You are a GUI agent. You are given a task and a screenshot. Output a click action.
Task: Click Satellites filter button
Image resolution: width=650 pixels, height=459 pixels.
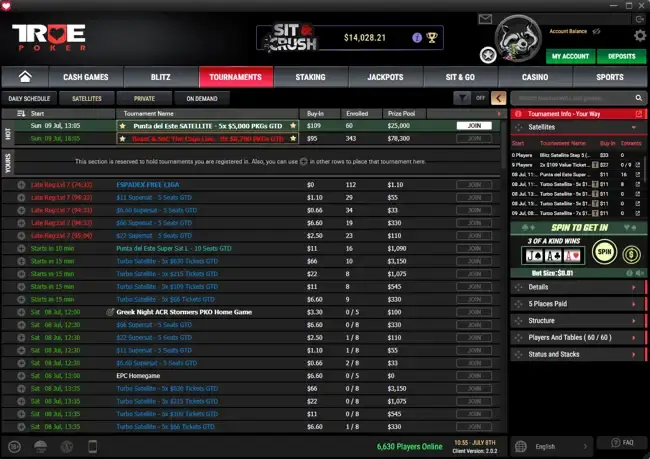(x=87, y=99)
